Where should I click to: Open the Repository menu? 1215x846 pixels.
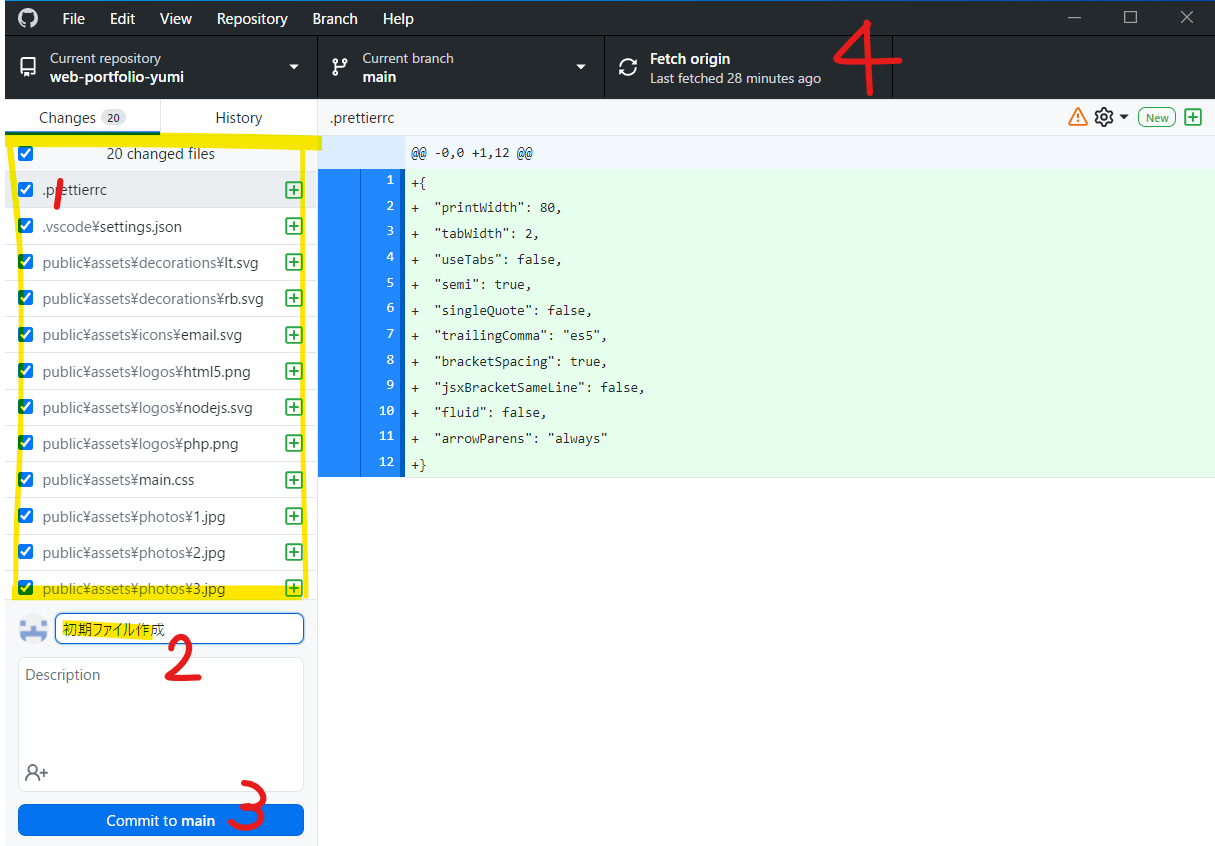[x=252, y=18]
